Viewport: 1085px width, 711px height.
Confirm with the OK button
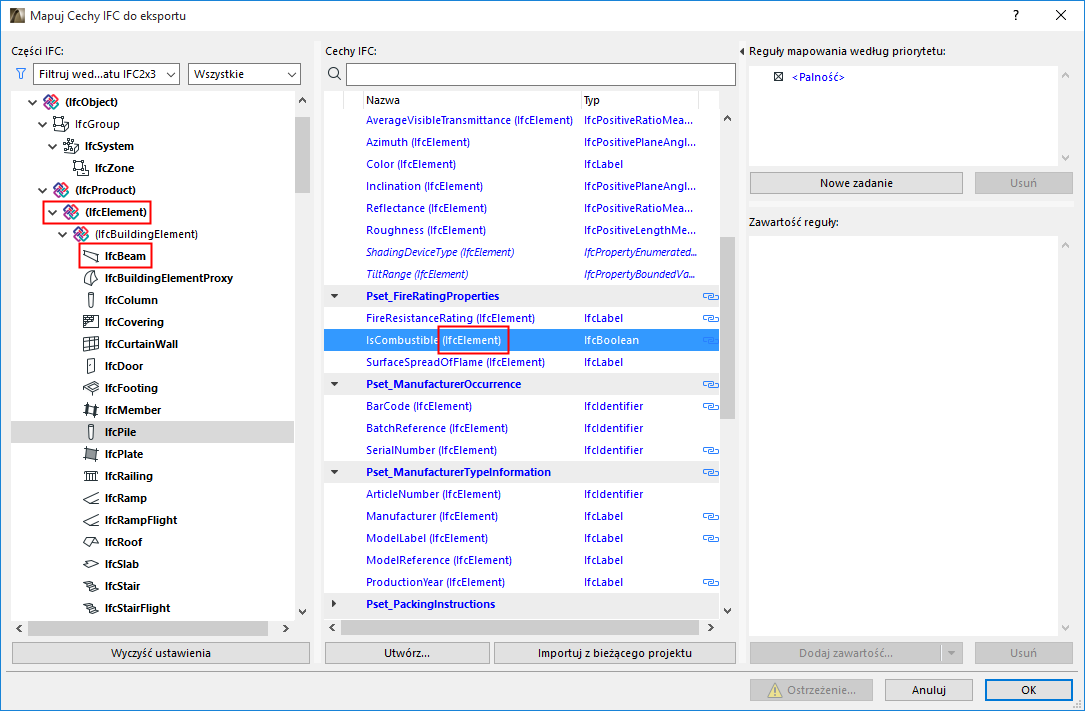[x=1028, y=690]
